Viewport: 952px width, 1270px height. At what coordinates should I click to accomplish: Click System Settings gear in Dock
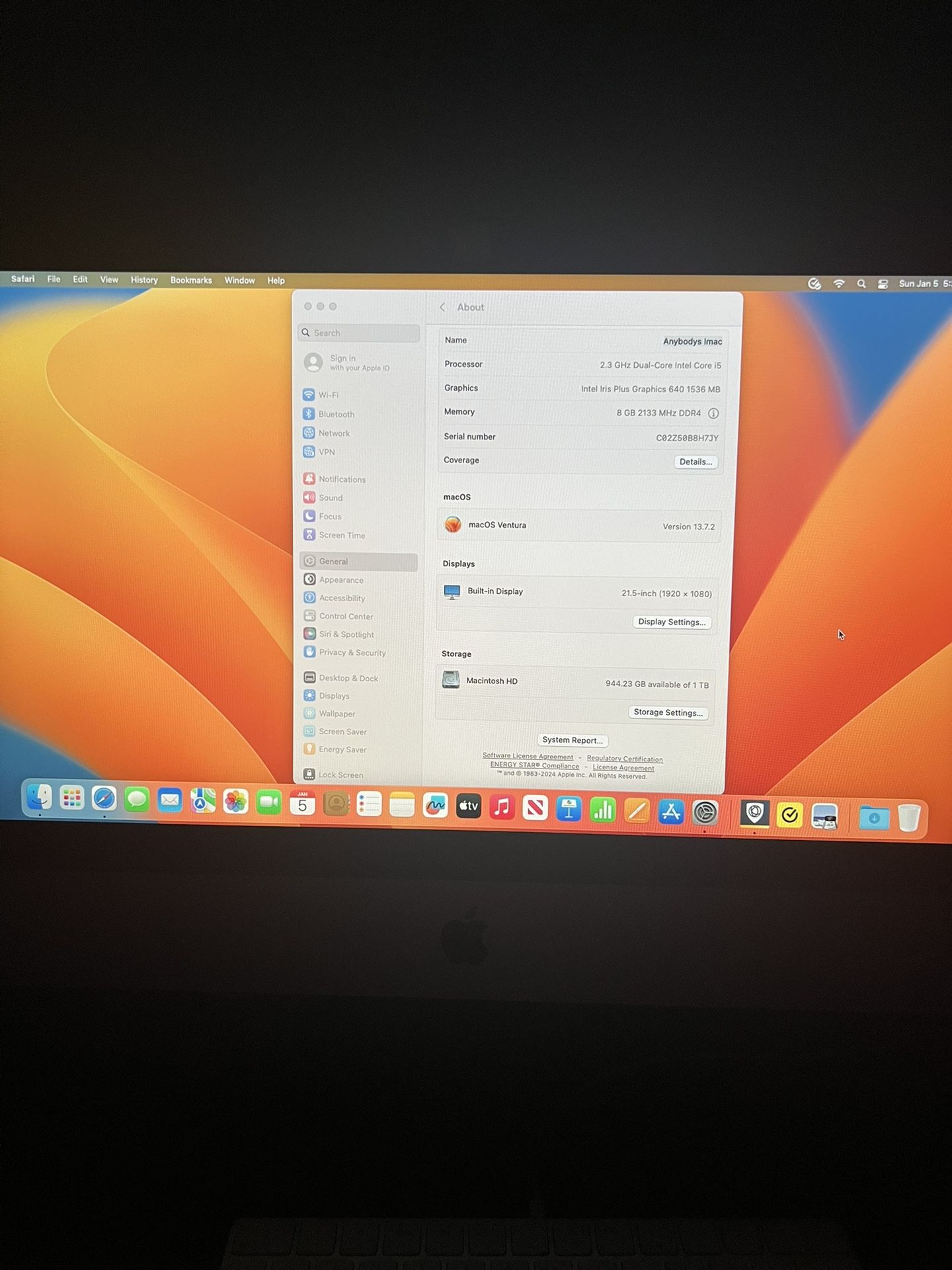(705, 812)
